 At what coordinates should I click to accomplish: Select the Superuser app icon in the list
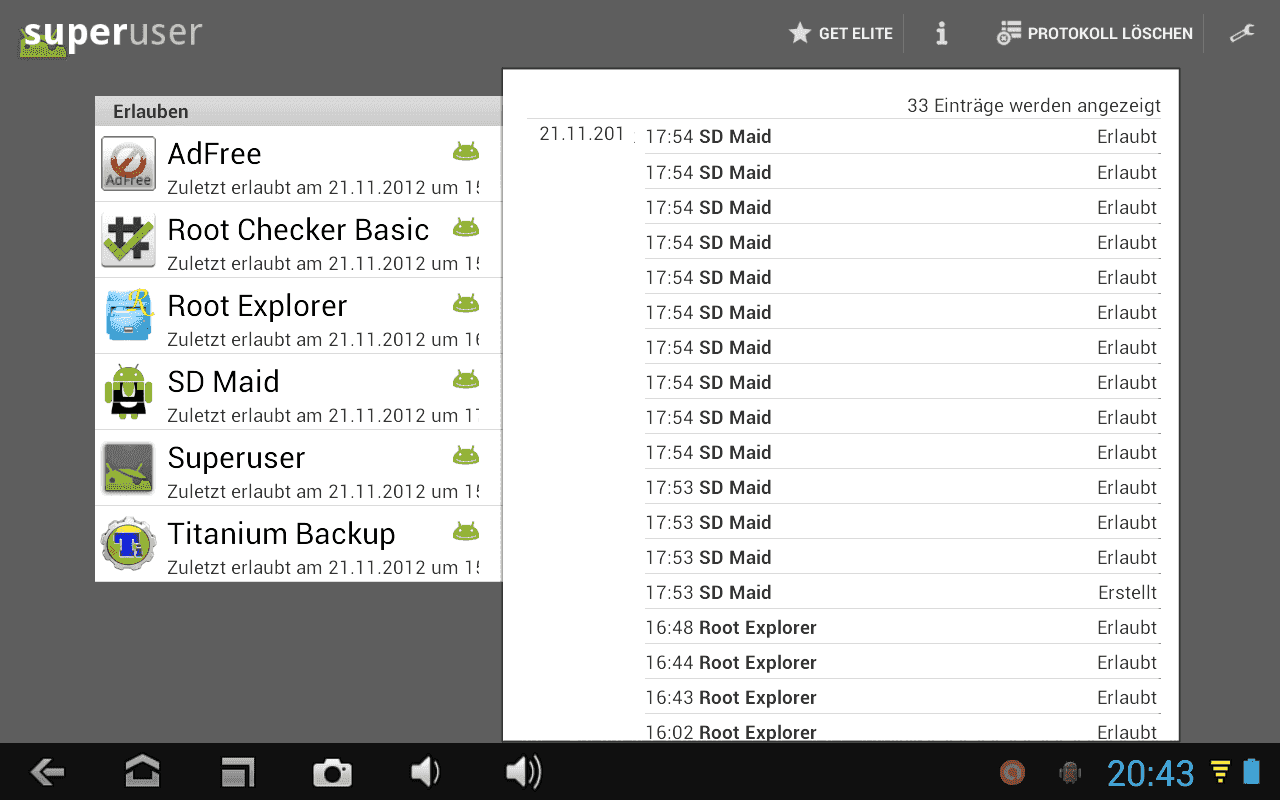click(128, 468)
